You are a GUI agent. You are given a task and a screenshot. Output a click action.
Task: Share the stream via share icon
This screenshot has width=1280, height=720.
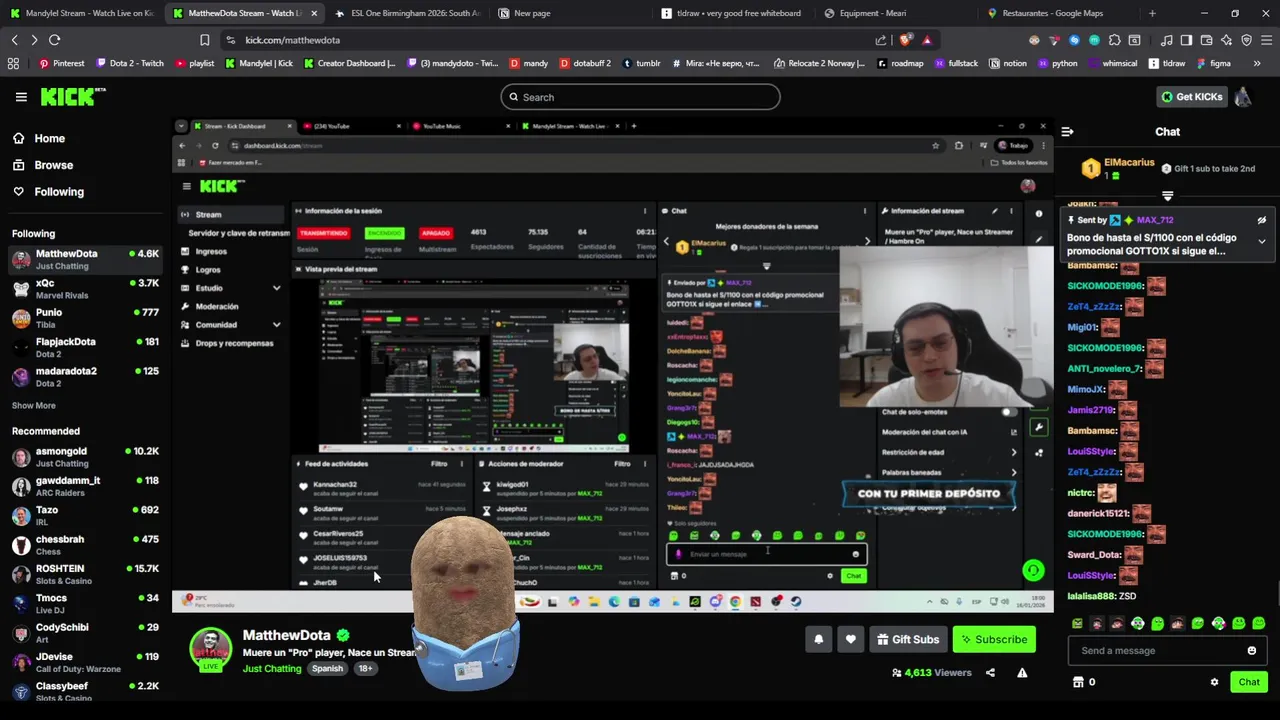click(990, 673)
